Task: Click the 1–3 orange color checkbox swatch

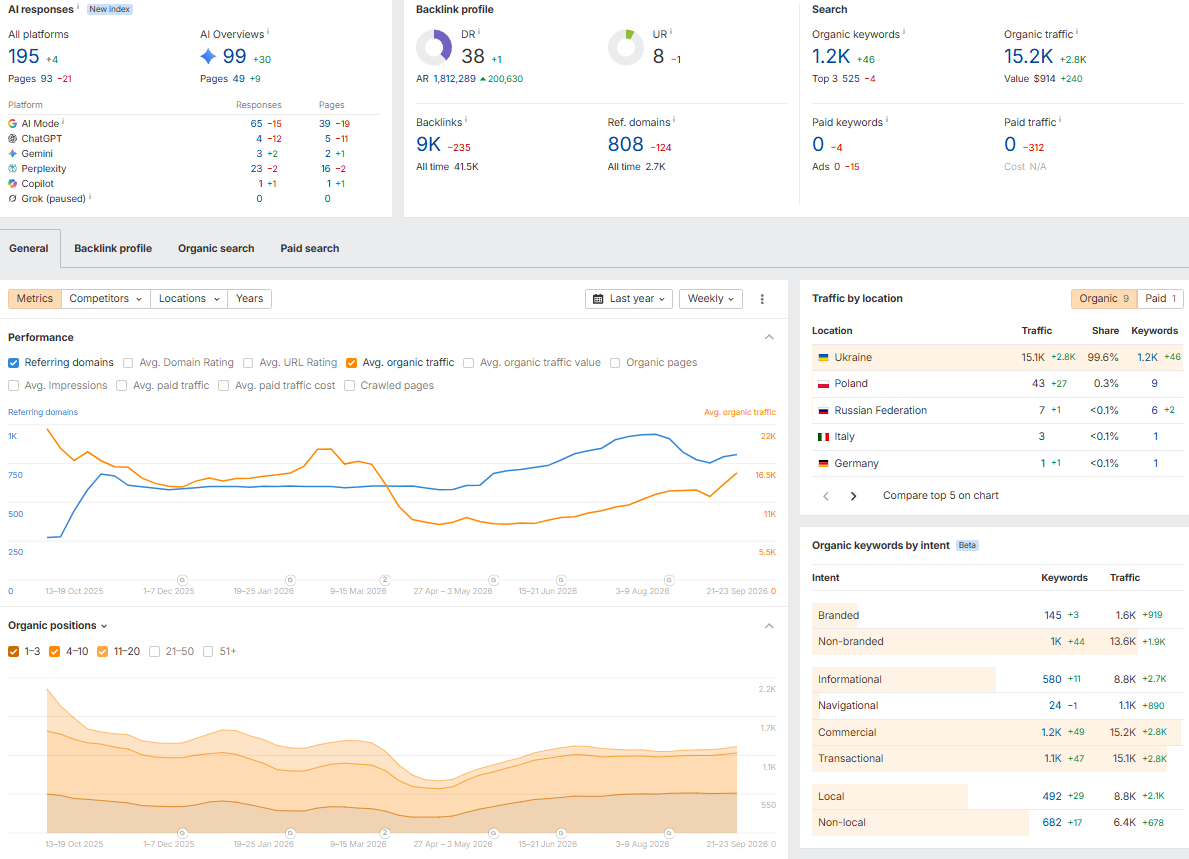Action: (14, 652)
